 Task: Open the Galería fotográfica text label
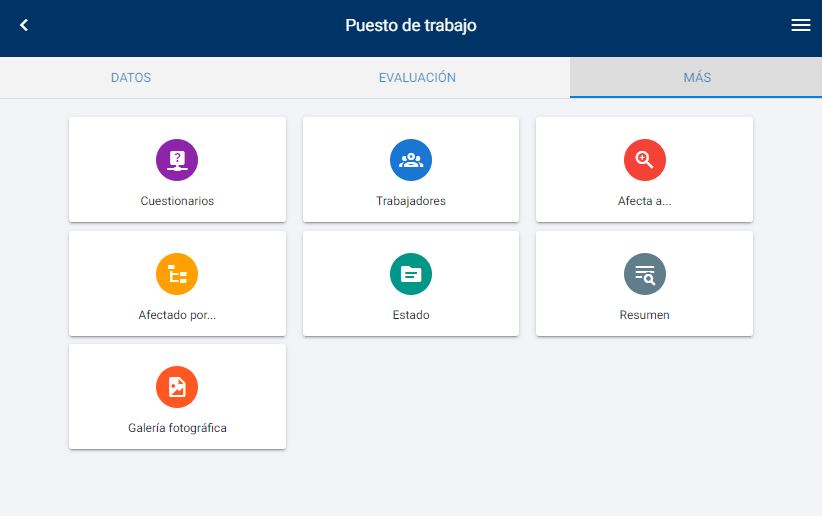click(177, 428)
